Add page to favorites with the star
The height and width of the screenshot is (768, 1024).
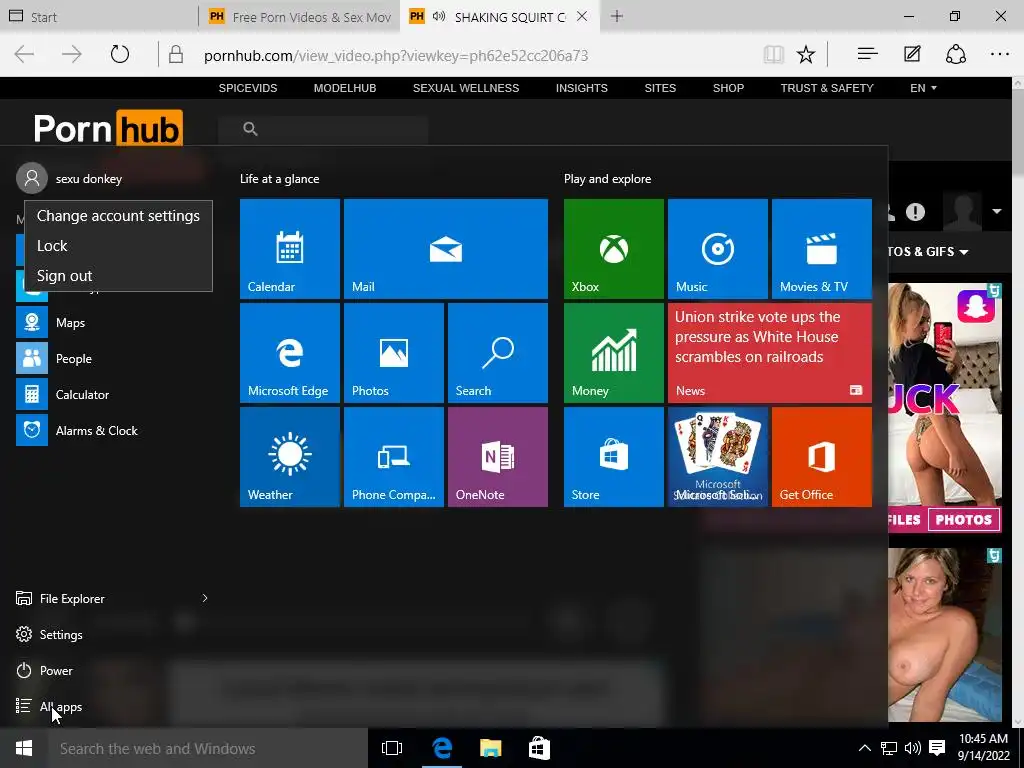point(806,54)
